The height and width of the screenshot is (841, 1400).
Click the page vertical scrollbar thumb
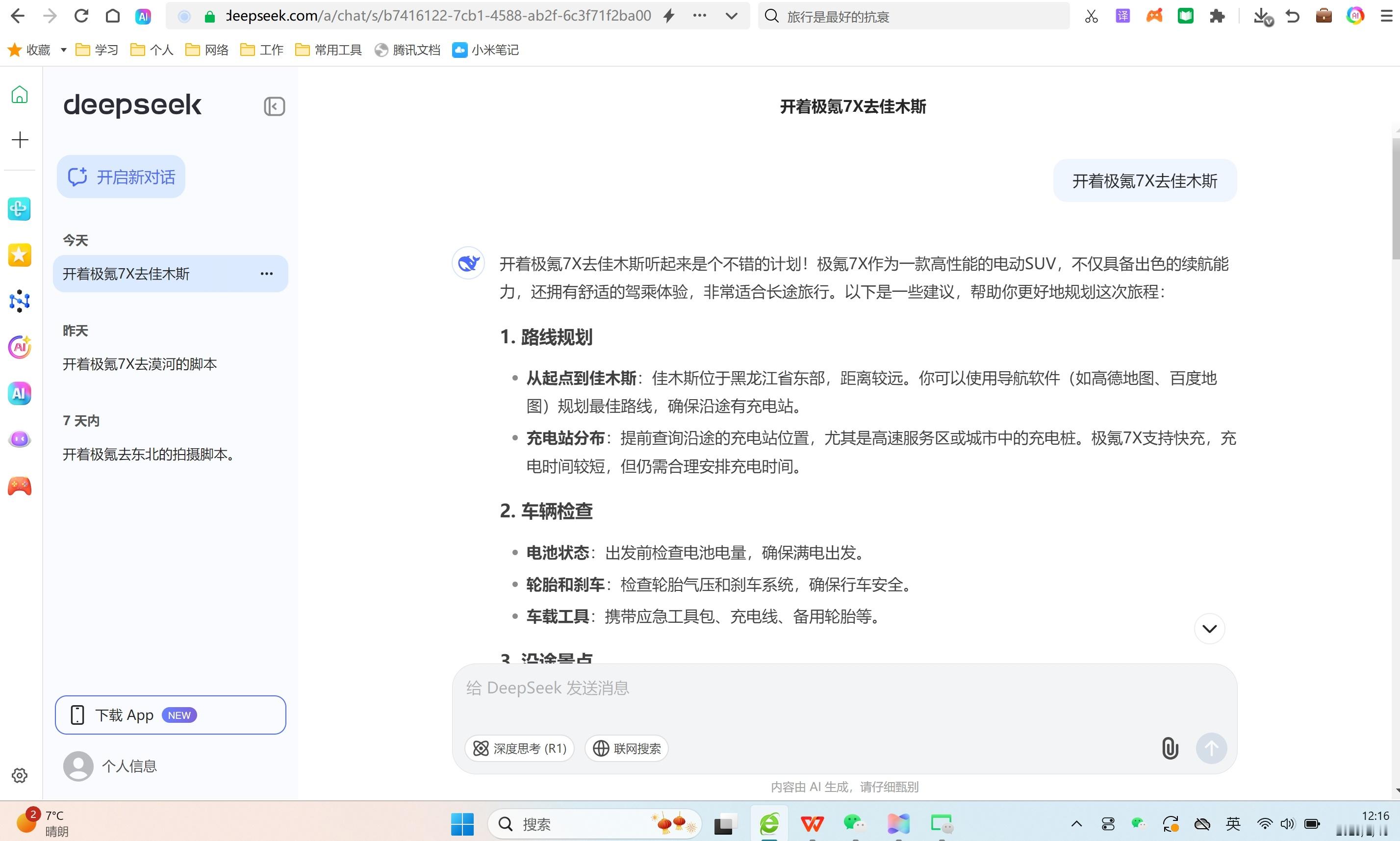pos(1396,198)
